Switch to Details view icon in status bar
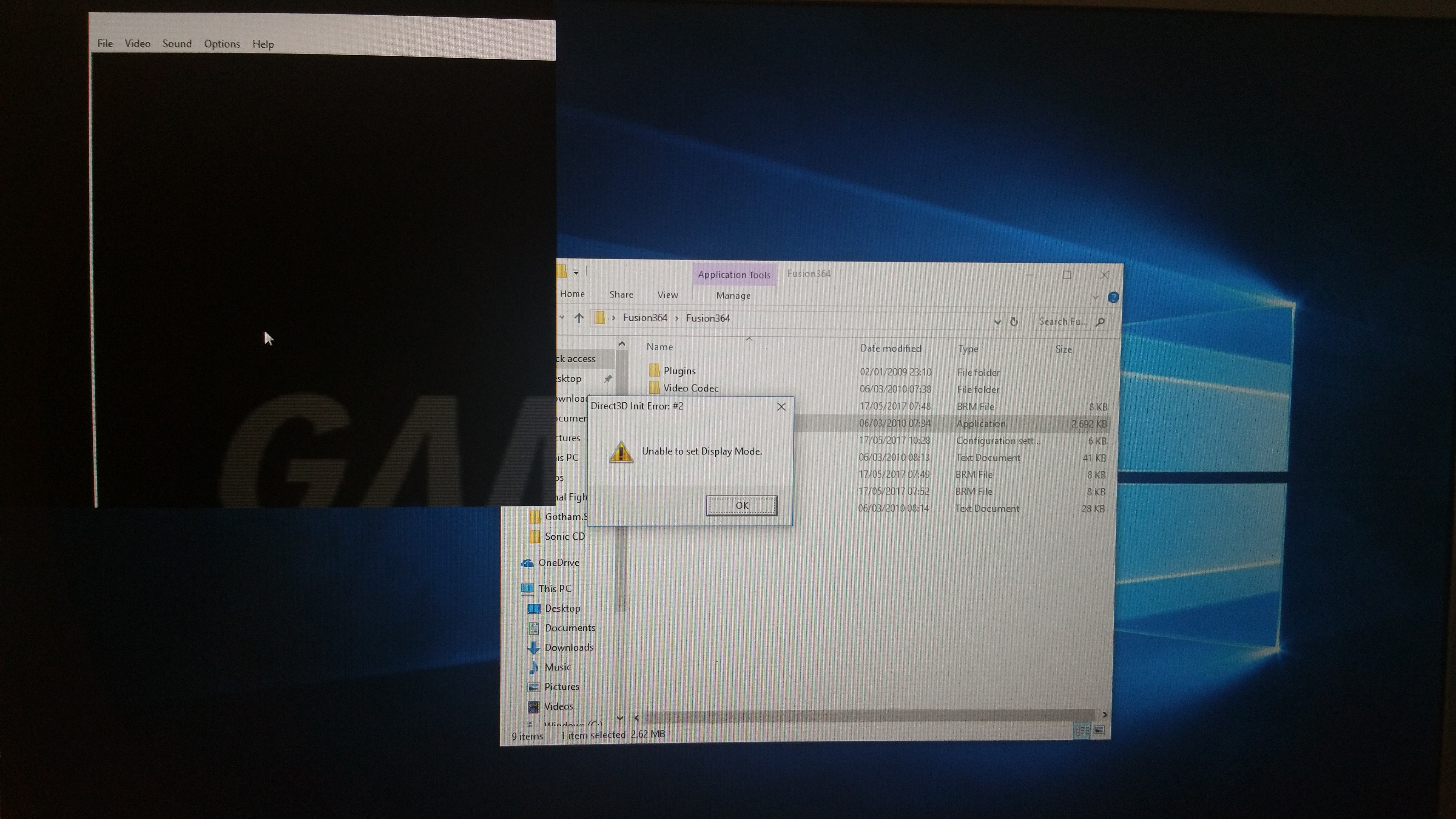 [x=1081, y=731]
